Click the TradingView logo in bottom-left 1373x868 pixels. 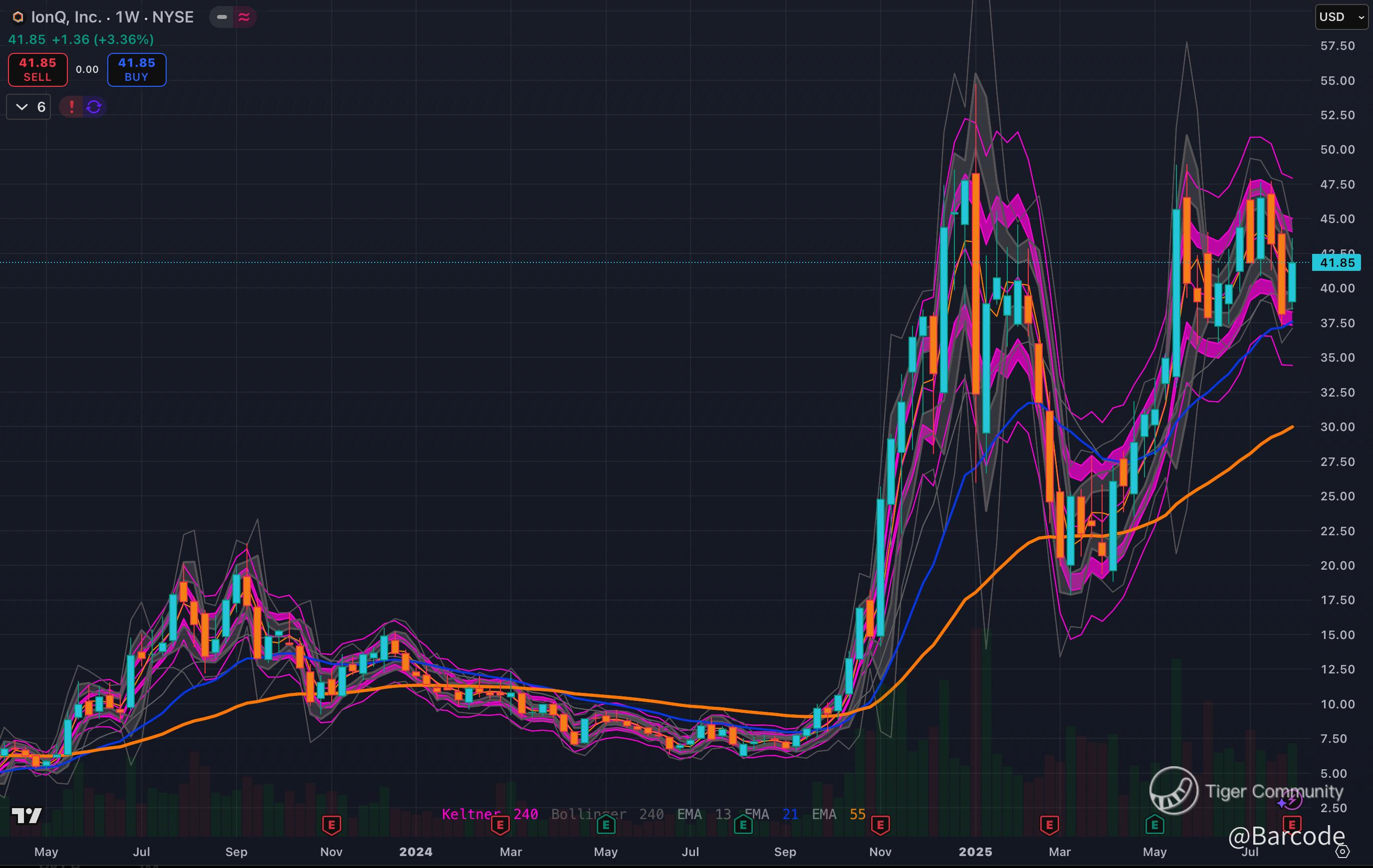[x=27, y=816]
